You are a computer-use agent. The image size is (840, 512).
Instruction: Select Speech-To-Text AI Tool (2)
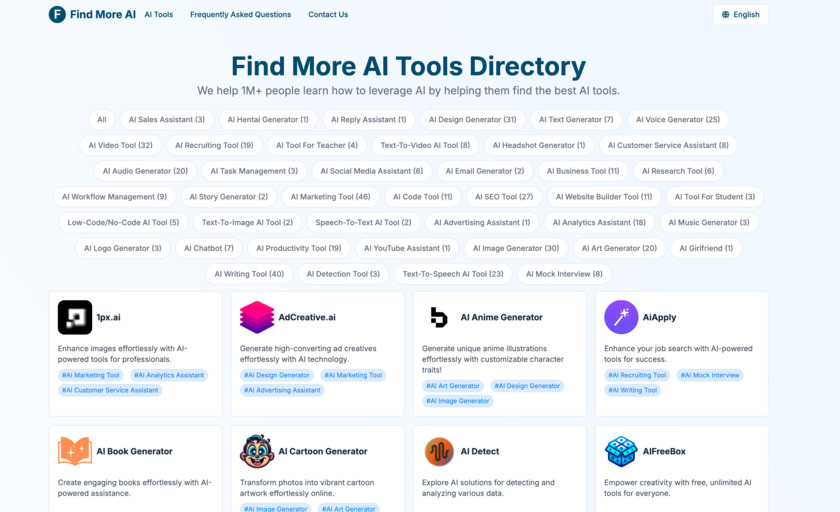[363, 222]
